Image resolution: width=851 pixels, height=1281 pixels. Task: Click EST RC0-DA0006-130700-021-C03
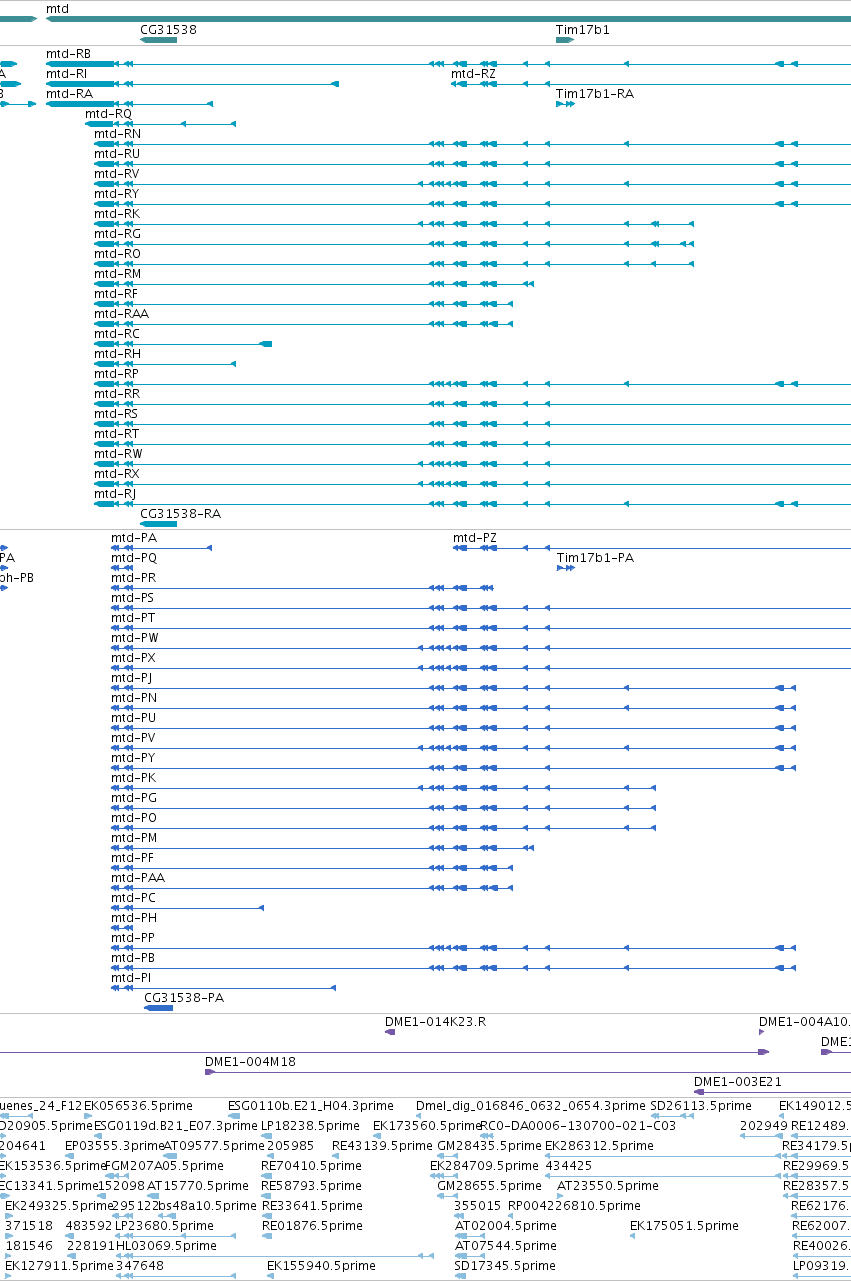tap(579, 1125)
